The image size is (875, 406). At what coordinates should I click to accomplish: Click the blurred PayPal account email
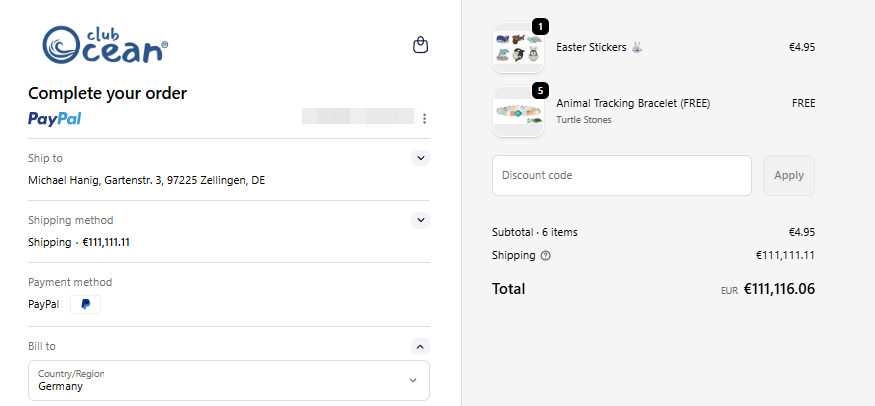(x=357, y=117)
